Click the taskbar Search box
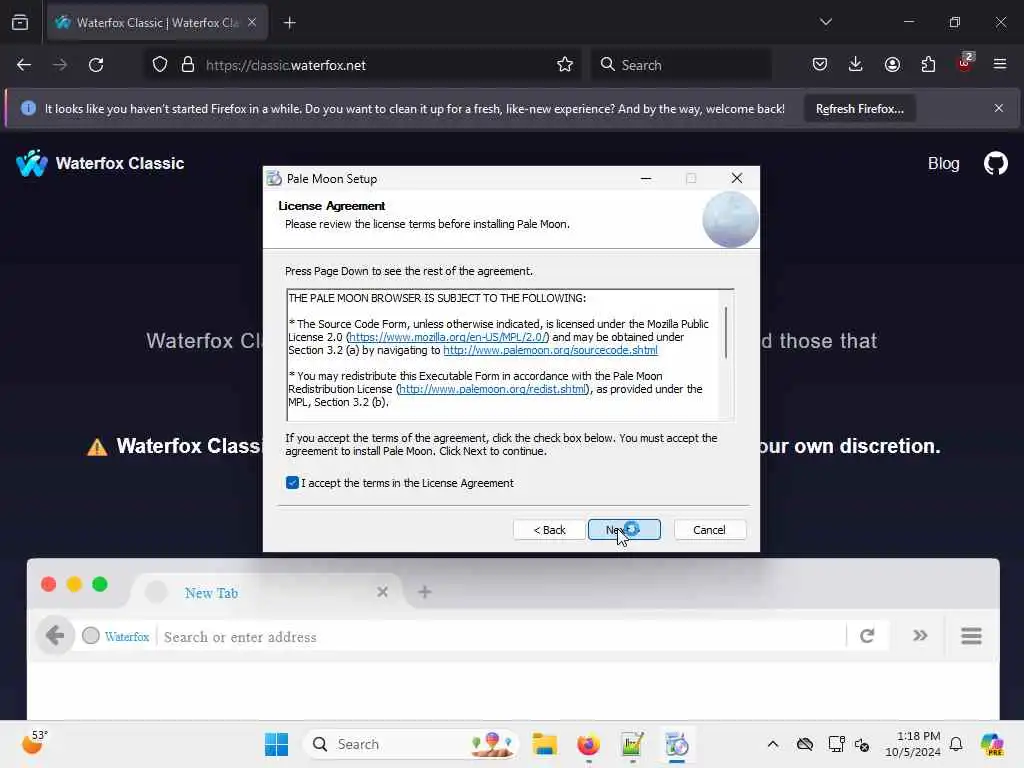1024x768 pixels. tap(411, 744)
